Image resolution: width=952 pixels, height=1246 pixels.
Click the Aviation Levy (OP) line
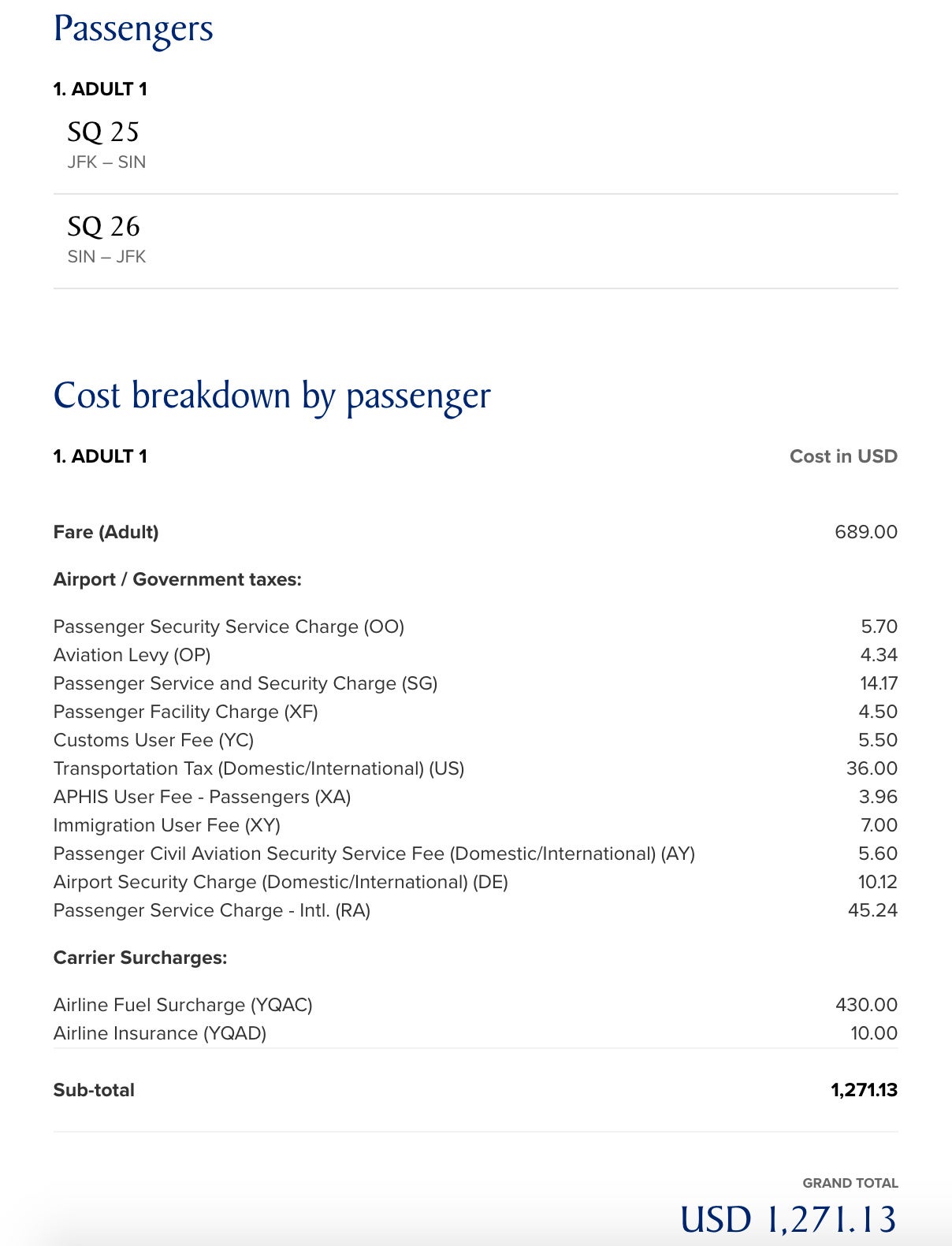475,655
